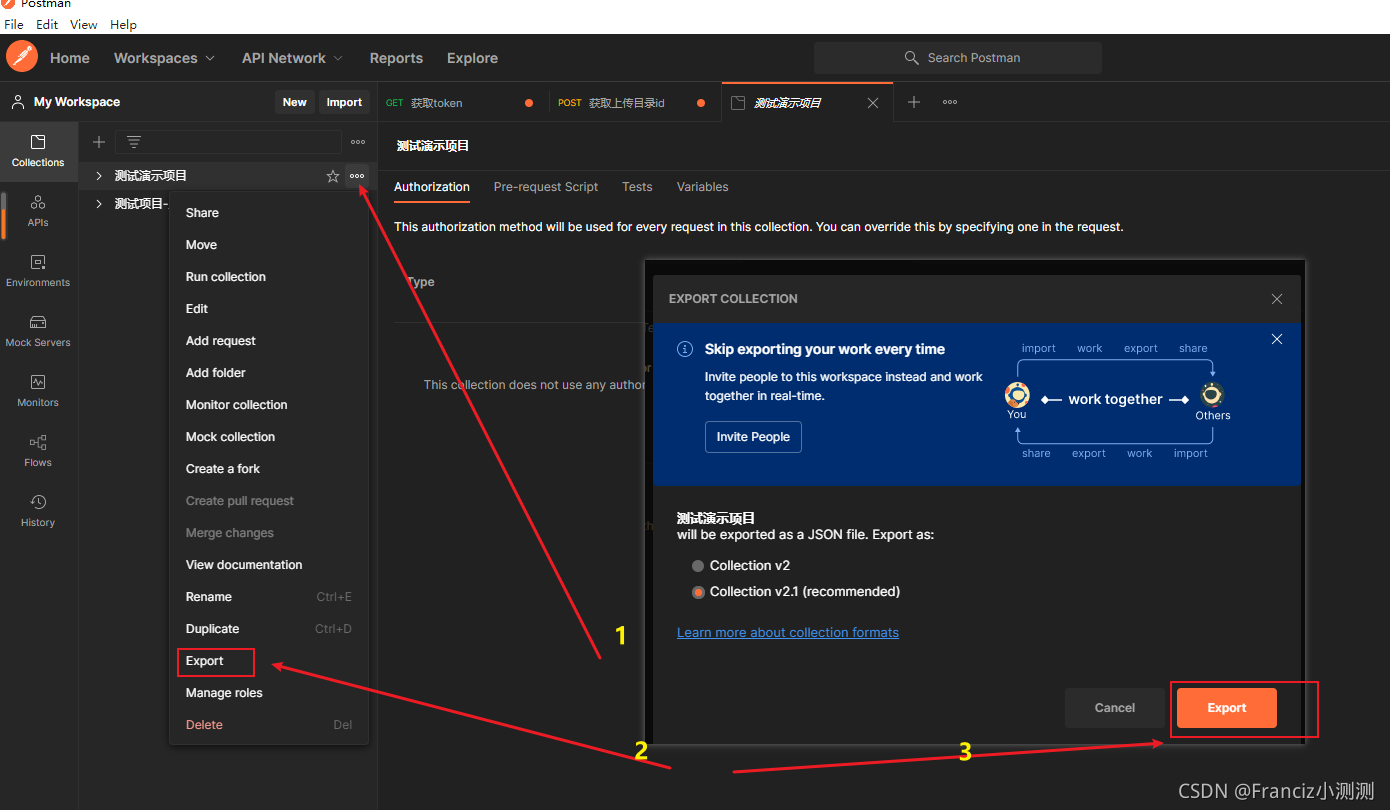The height and width of the screenshot is (810, 1390).
Task: Open the View menu
Action: coord(84,24)
